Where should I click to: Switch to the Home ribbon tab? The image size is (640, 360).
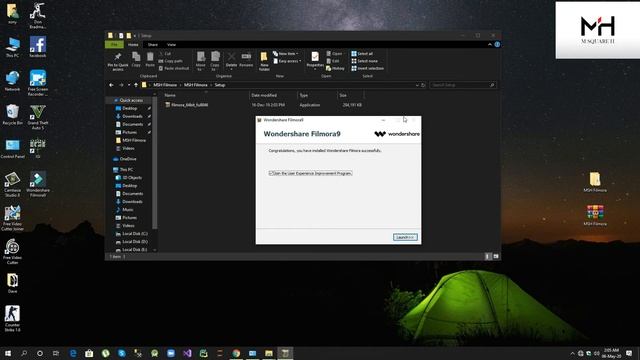(133, 44)
